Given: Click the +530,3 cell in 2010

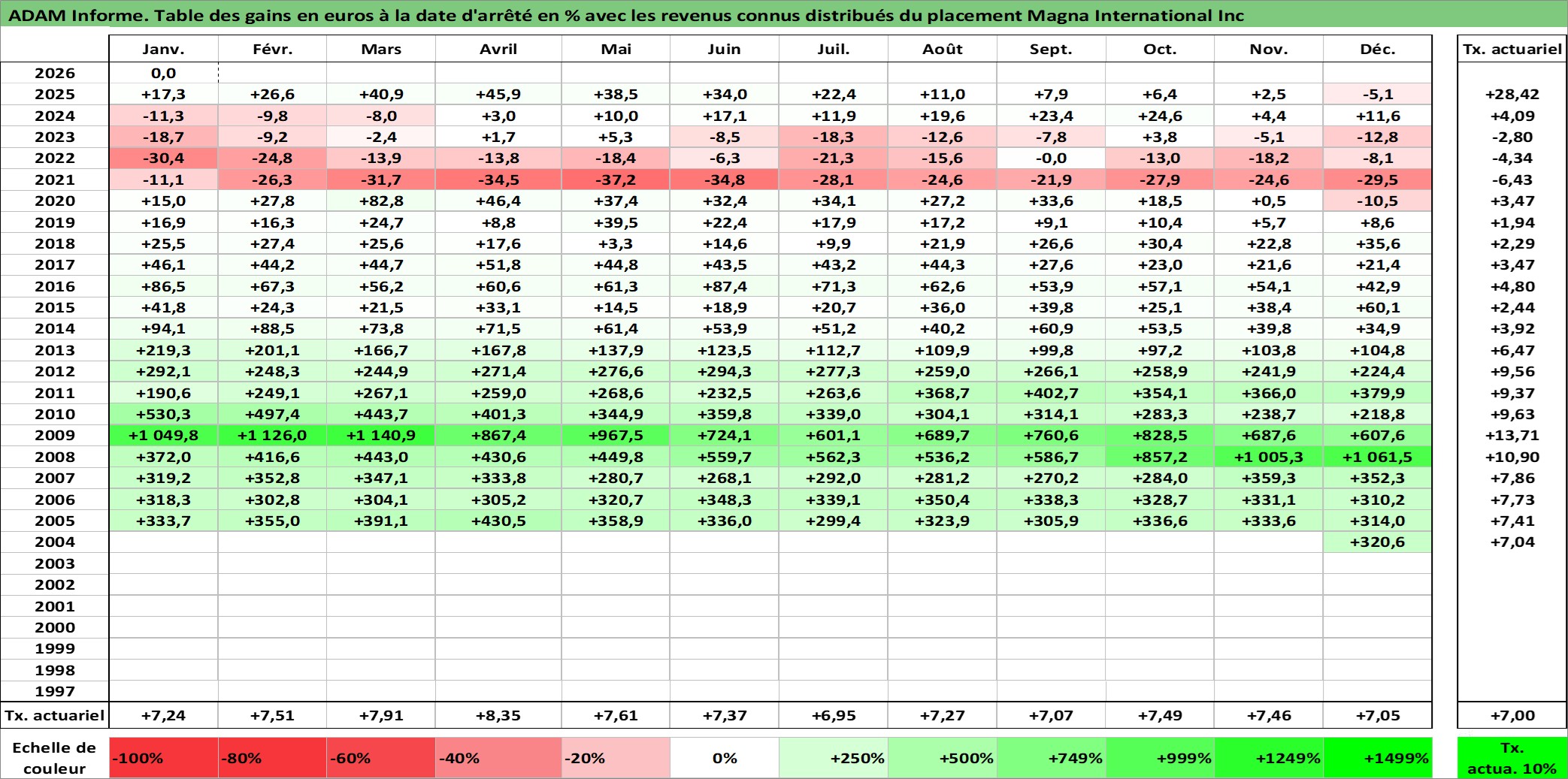Looking at the screenshot, I should tap(163, 414).
